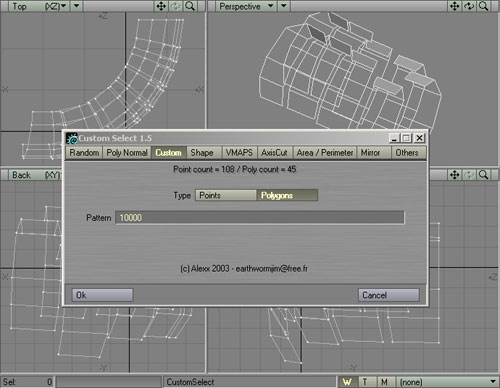This screenshot has width=500, height=388.
Task: Confirm with the Ok button
Action: [x=103, y=295]
